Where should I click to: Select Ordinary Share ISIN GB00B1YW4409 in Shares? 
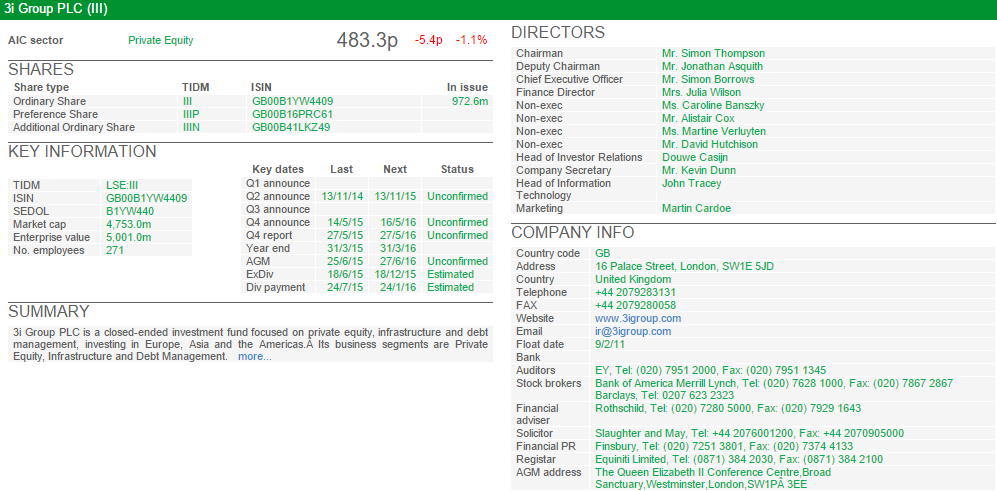(292, 101)
